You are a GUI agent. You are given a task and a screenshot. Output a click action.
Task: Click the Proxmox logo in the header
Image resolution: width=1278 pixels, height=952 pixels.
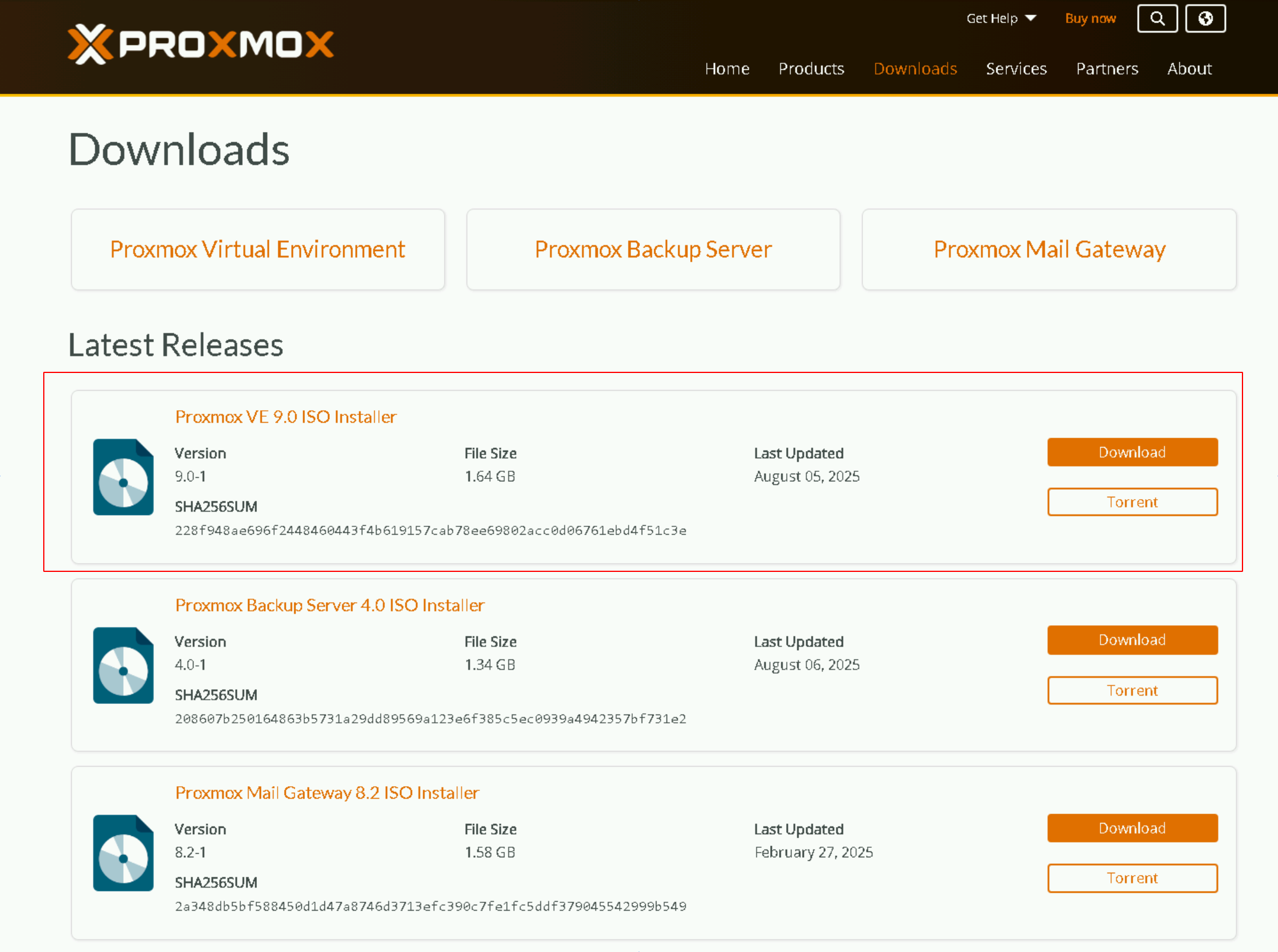point(201,44)
